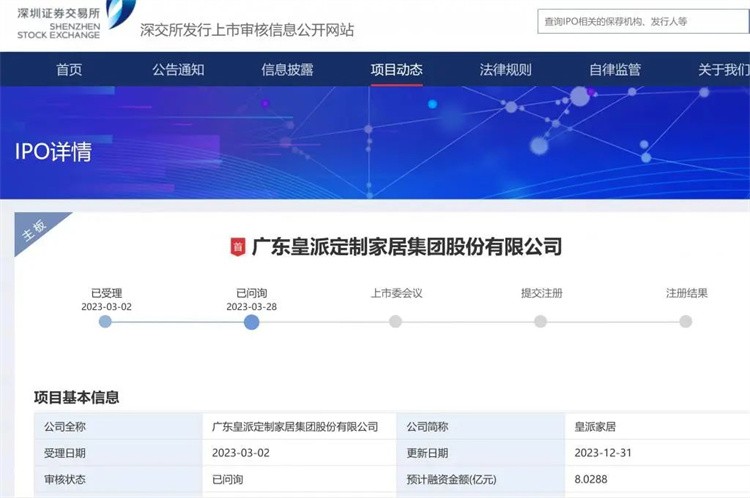Select the 项目动态 tab
The image size is (750, 498).
tap(397, 70)
